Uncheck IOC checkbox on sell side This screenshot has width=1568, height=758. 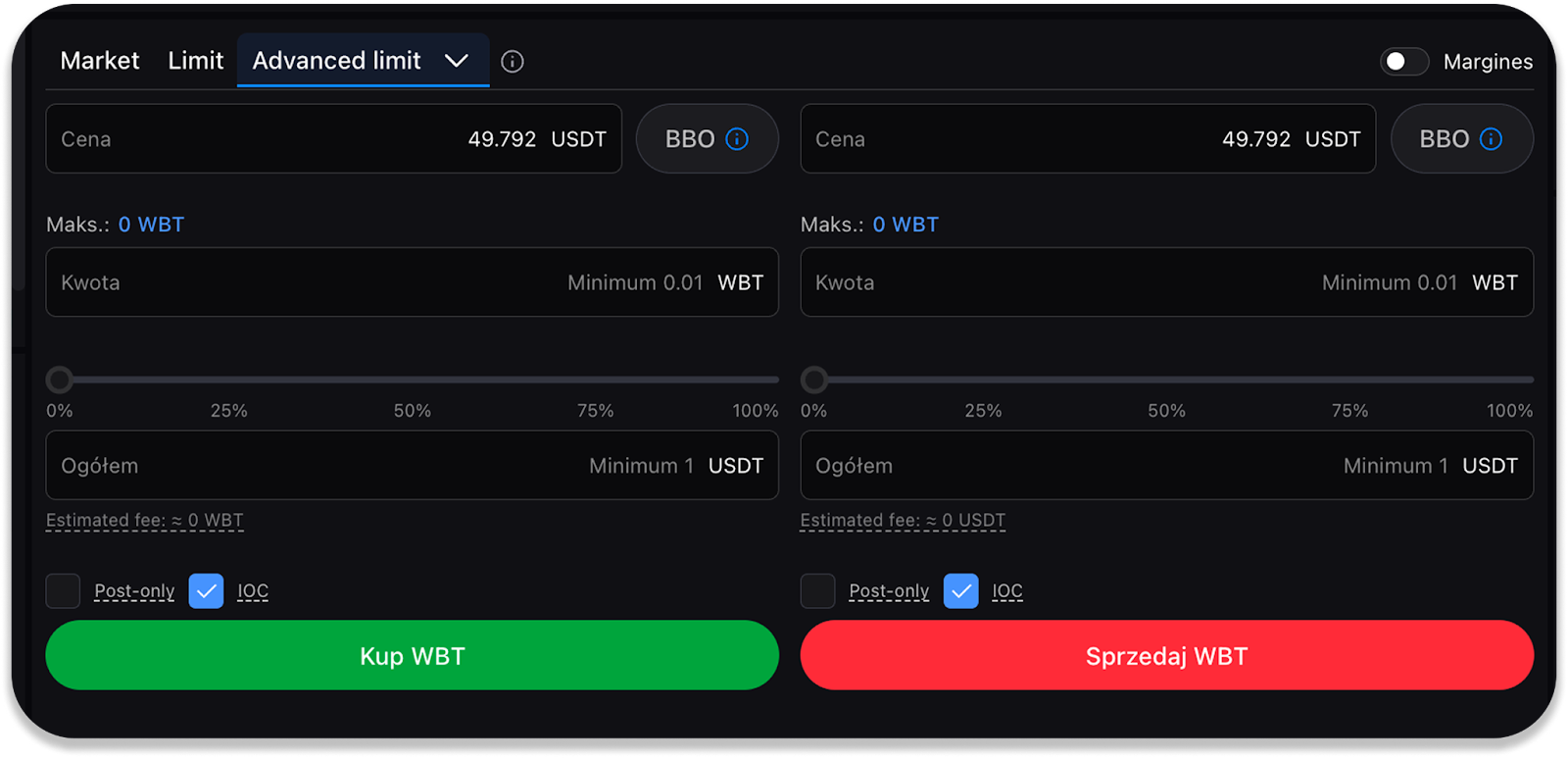[x=960, y=591]
